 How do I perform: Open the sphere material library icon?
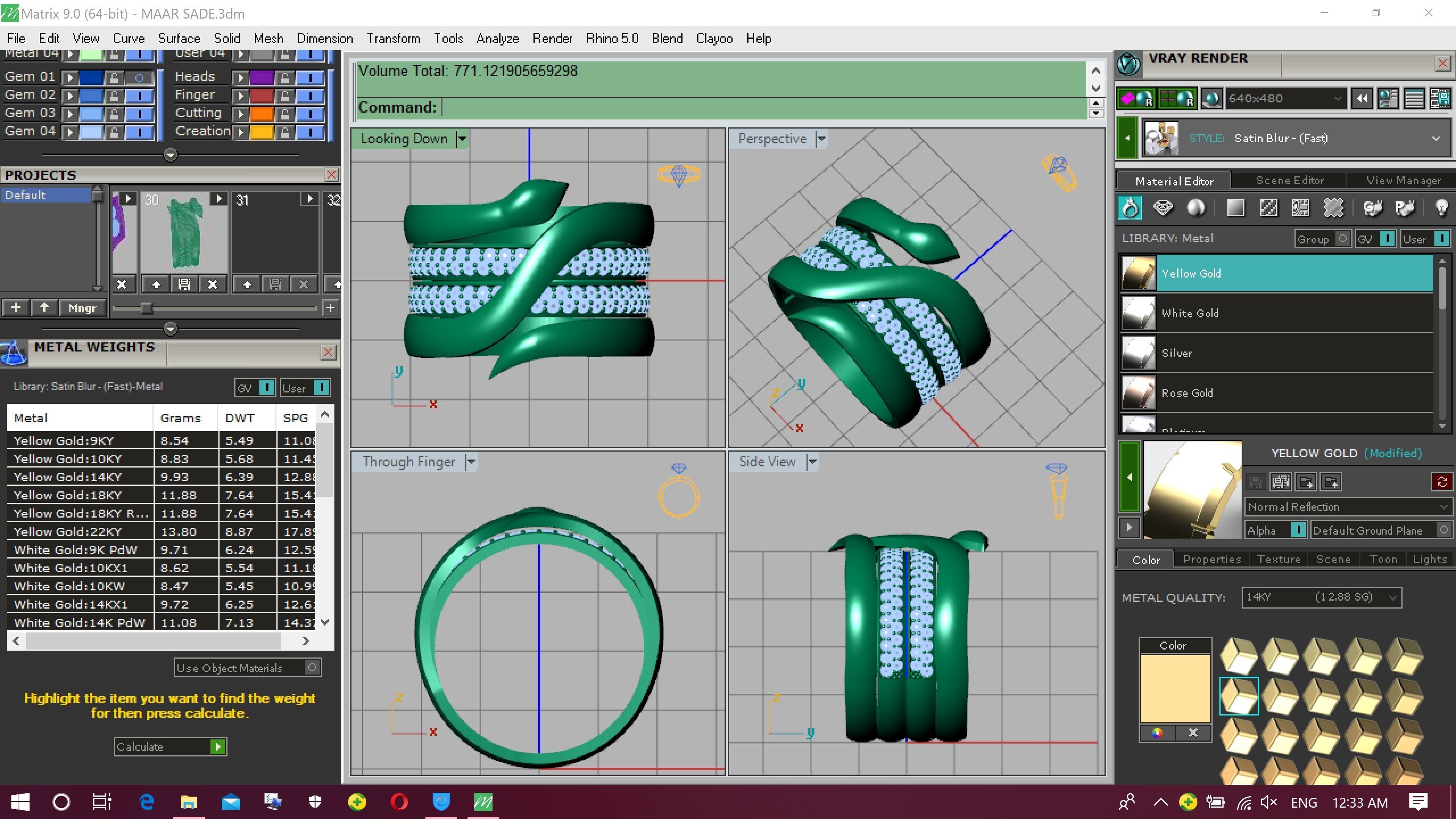tap(1196, 208)
